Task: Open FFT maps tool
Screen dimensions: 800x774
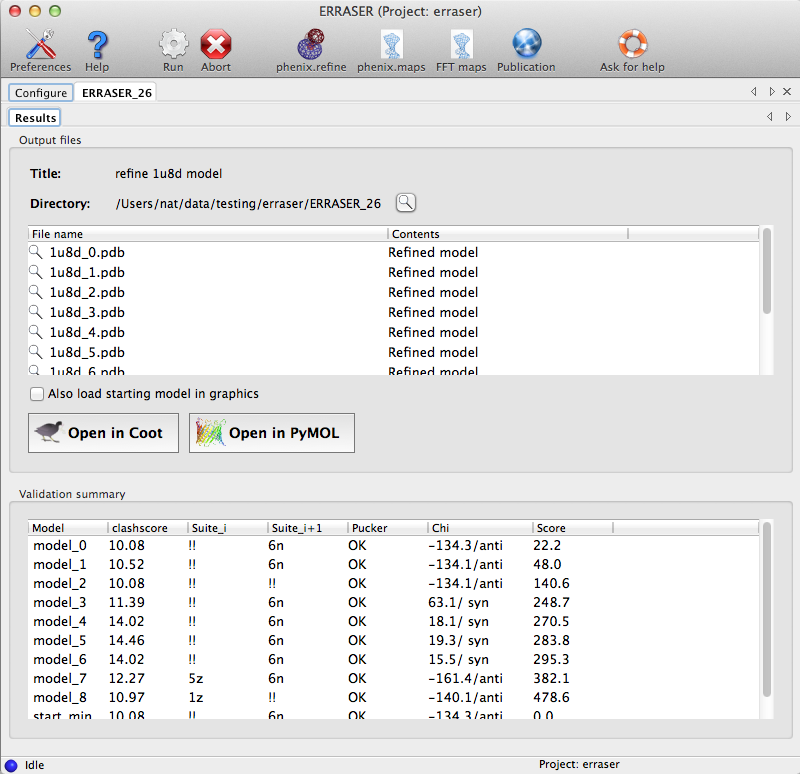Action: (461, 46)
